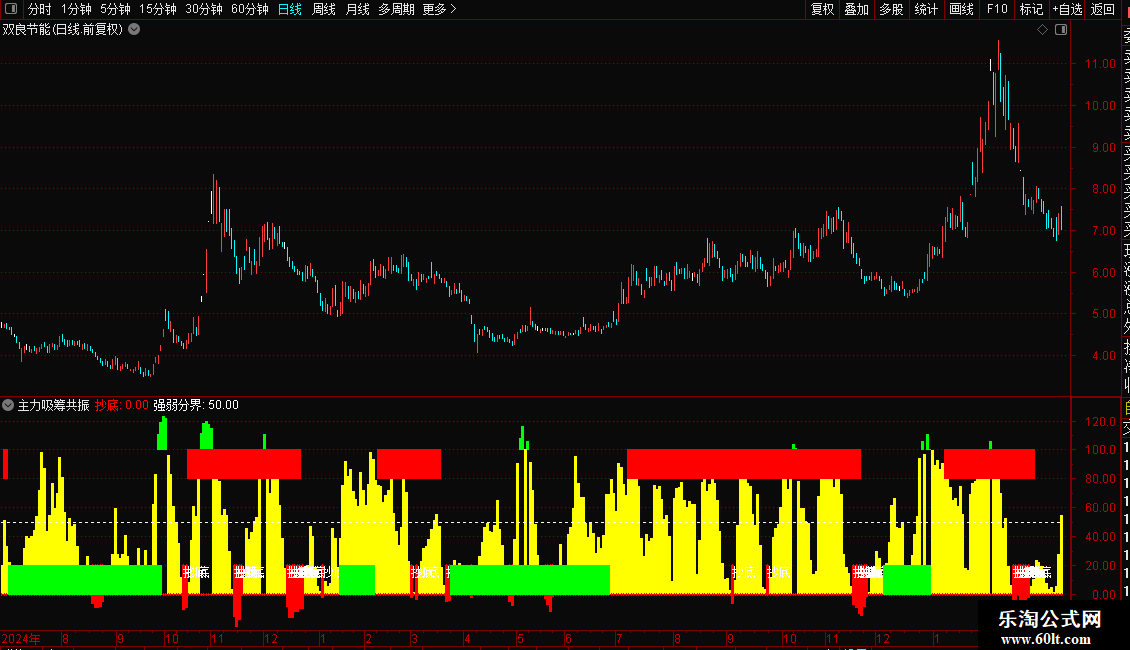Click the 强弱分界: 50.00 label

196,405
